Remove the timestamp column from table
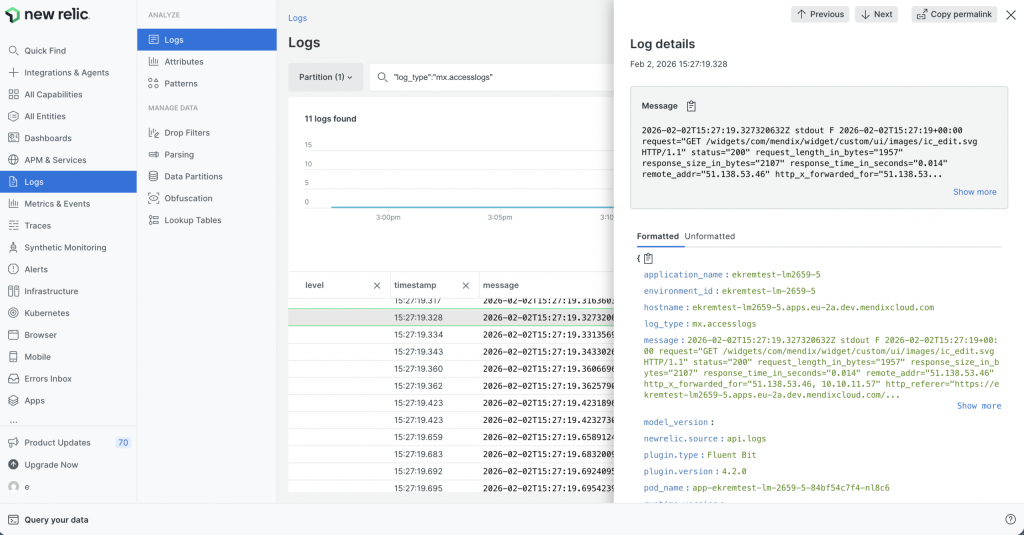Viewport: 1024px width, 535px height. click(x=465, y=286)
